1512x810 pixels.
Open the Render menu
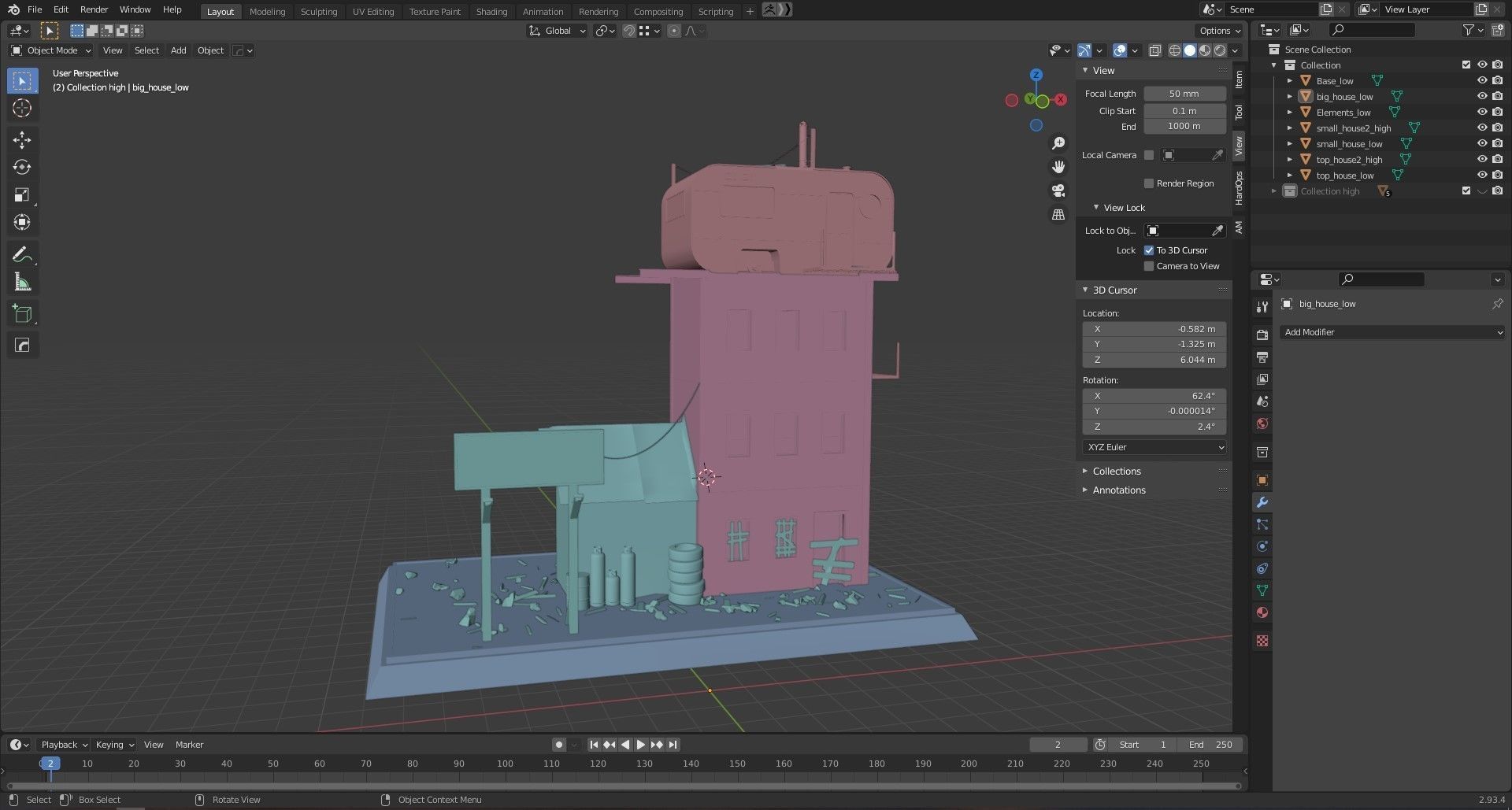[x=94, y=9]
